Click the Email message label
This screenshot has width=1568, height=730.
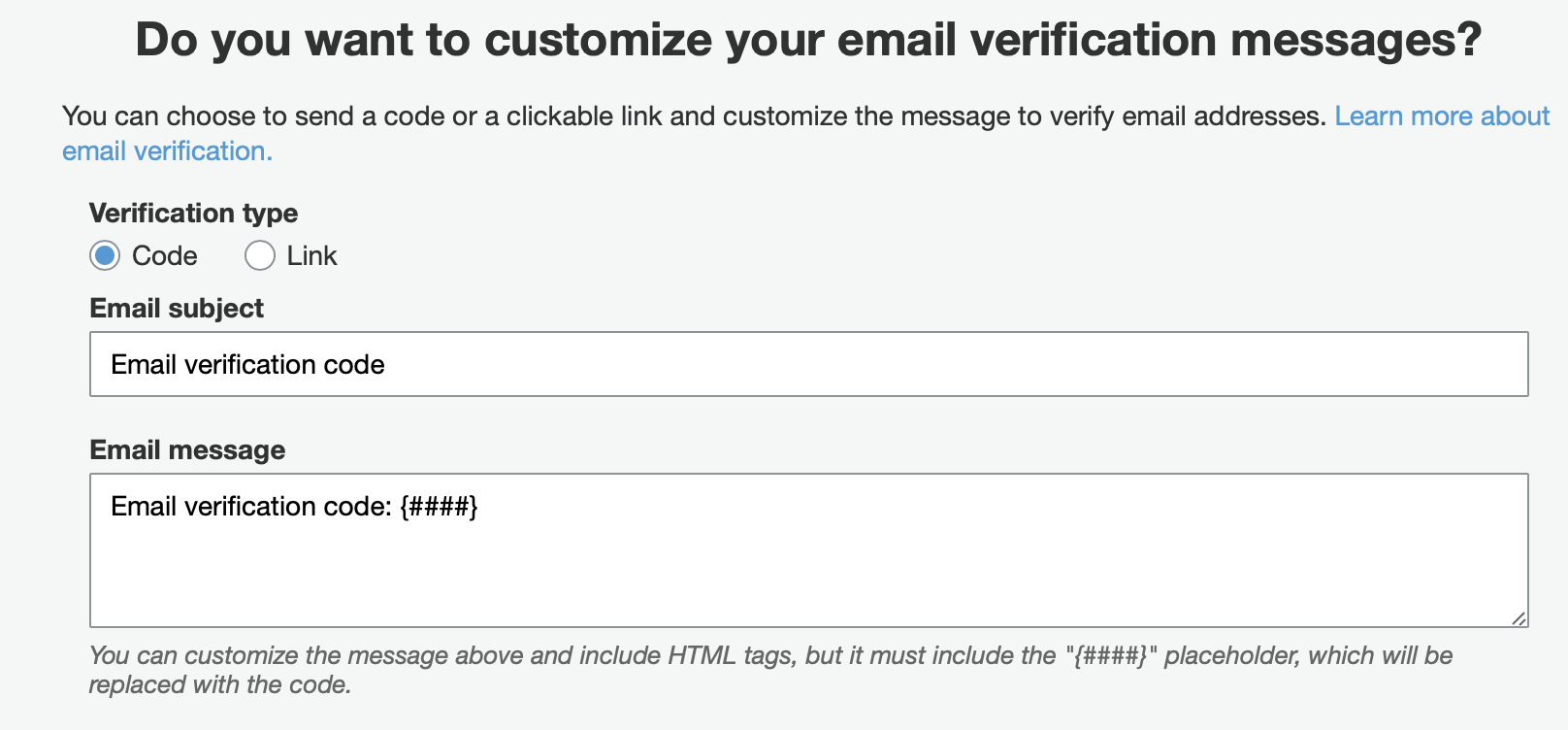click(x=186, y=449)
